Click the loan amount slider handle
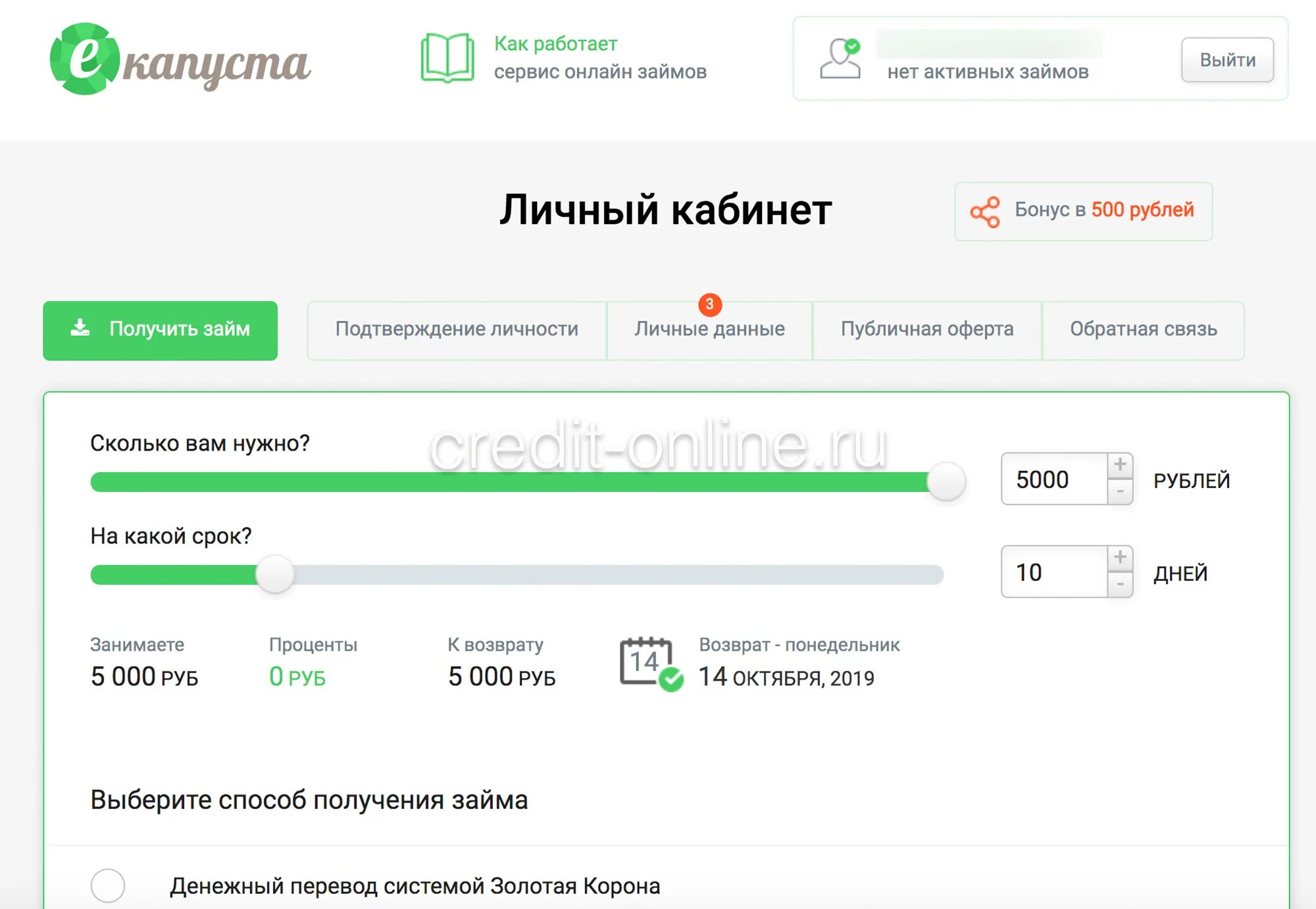Image resolution: width=1316 pixels, height=909 pixels. point(946,481)
